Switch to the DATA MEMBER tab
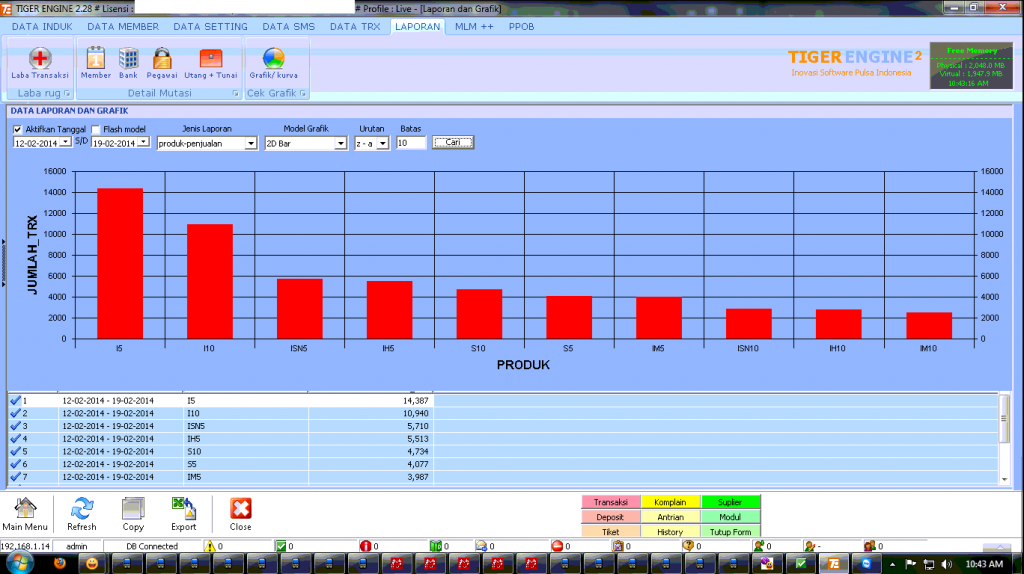This screenshot has height=574, width=1024. point(125,27)
